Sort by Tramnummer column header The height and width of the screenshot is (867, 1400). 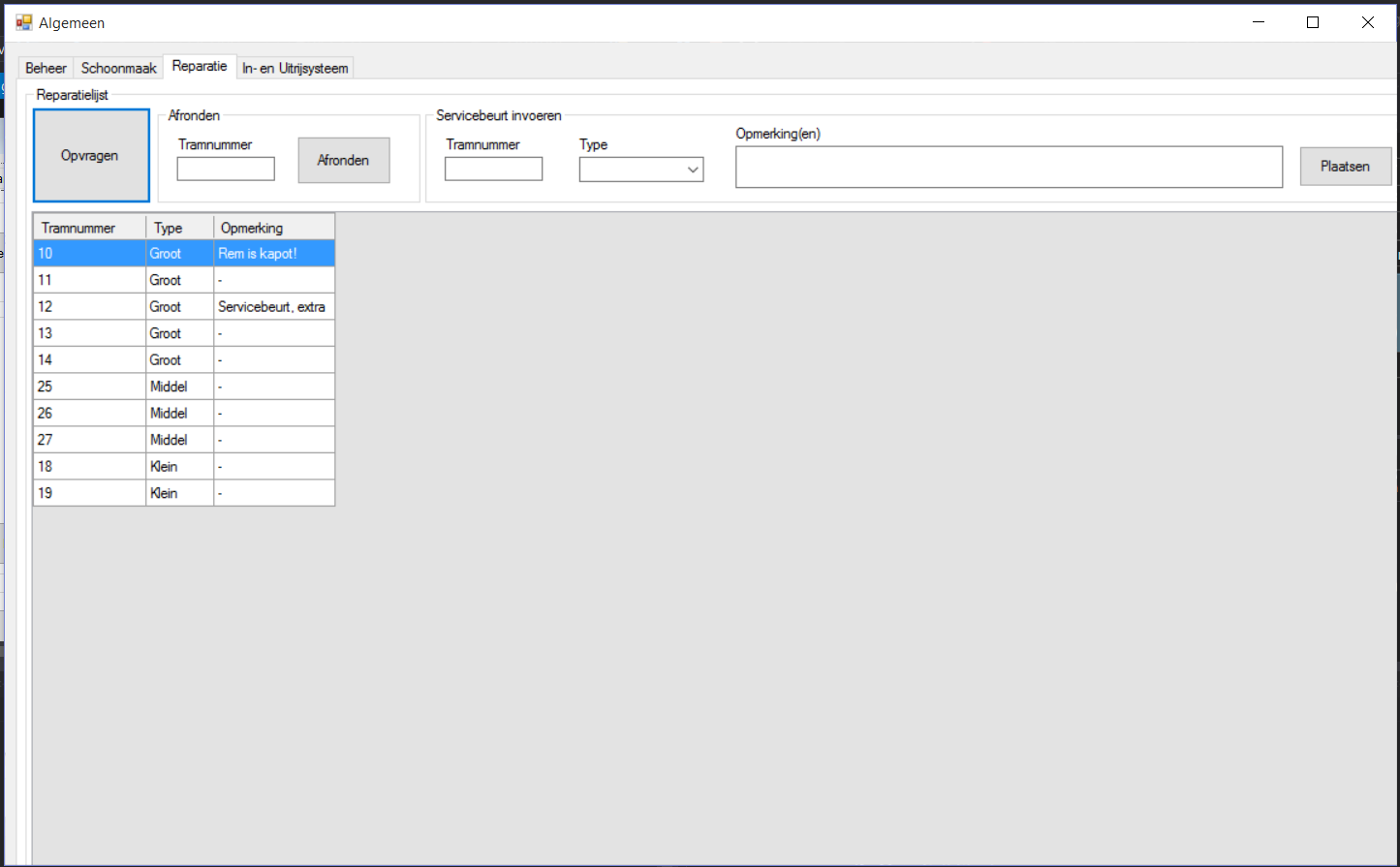coord(89,228)
